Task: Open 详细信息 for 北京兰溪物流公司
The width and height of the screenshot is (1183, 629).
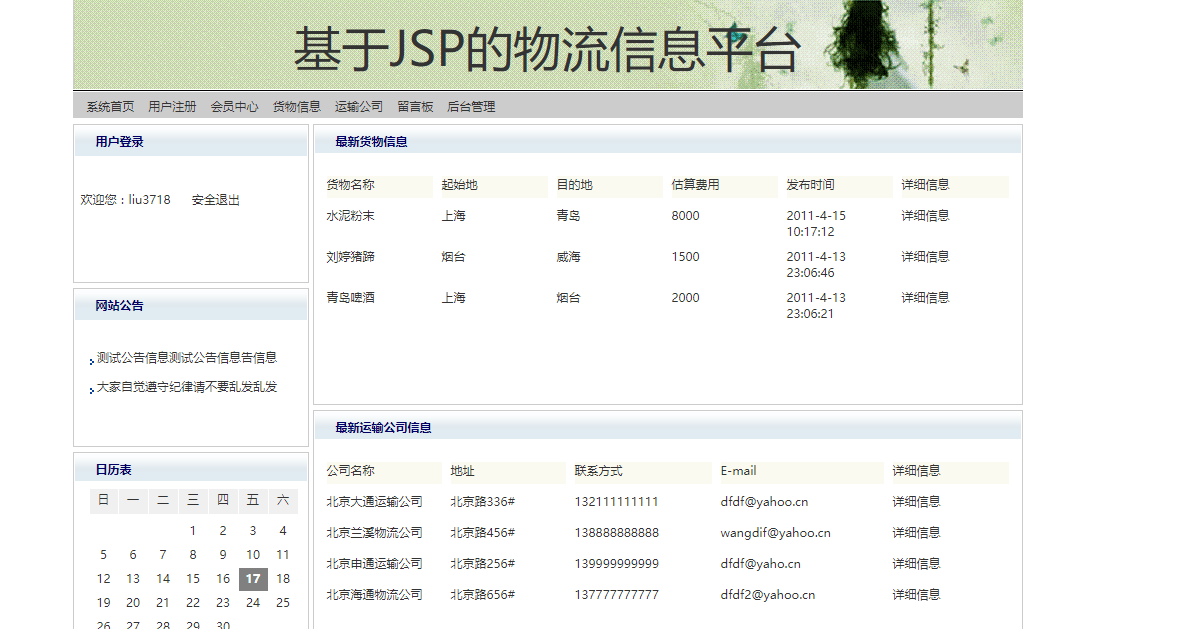Action: pos(915,532)
